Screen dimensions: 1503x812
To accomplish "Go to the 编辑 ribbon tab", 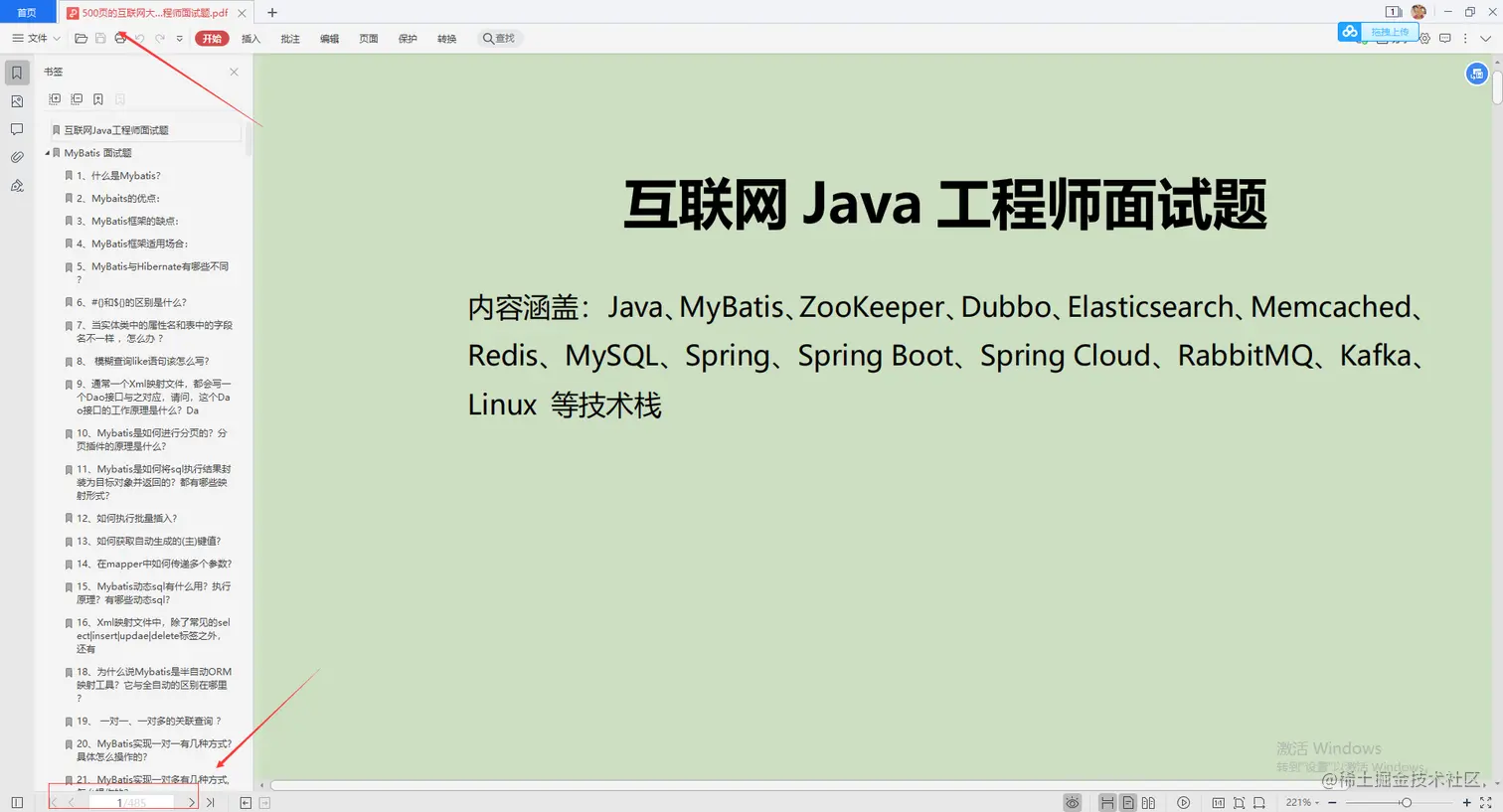I will click(x=329, y=39).
